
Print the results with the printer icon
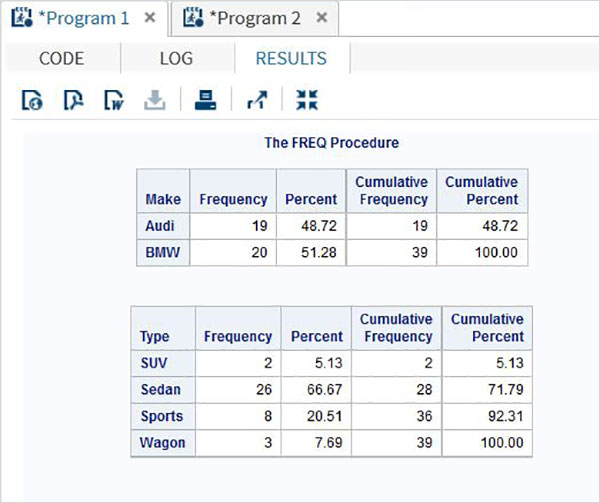[205, 100]
